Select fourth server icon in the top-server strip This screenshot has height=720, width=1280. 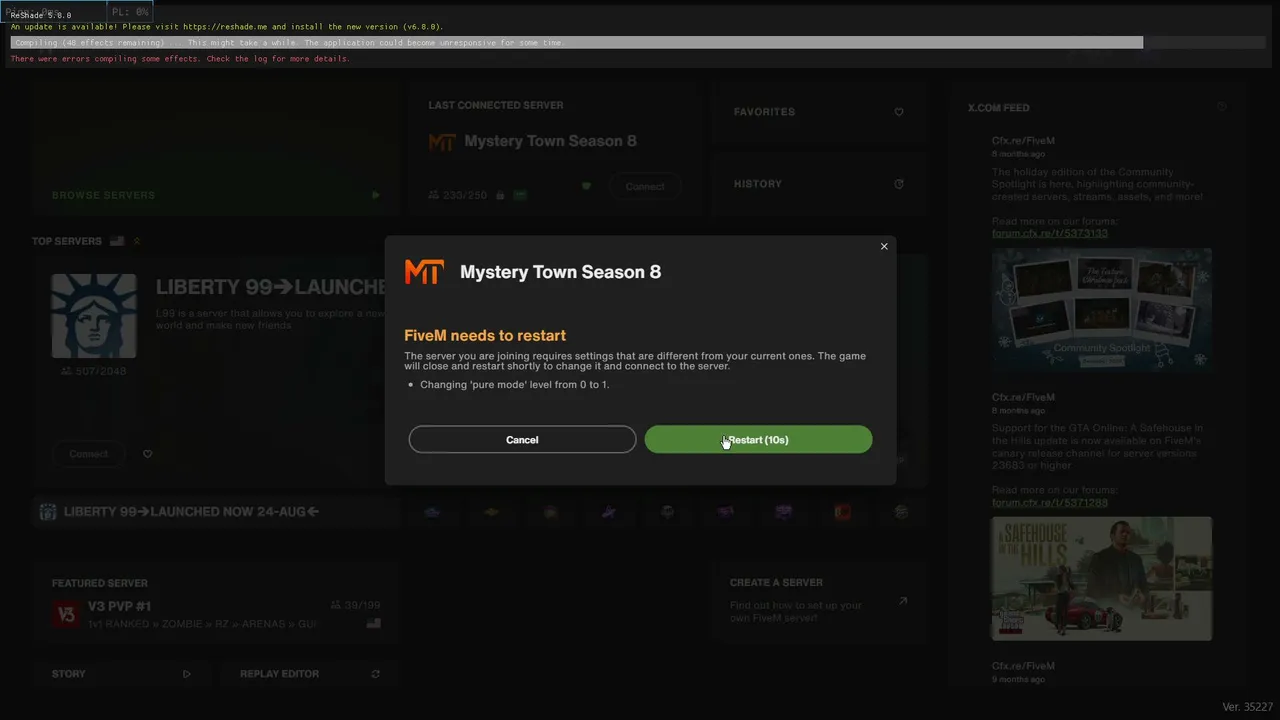[x=609, y=512]
